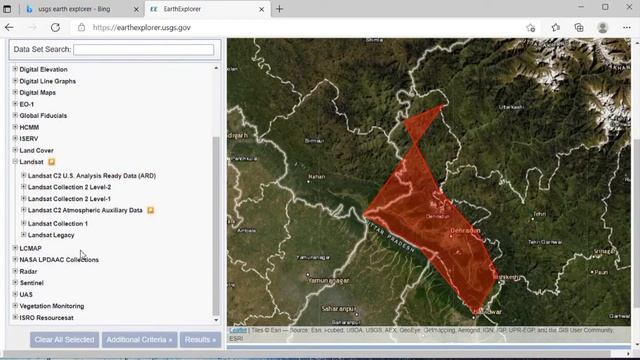Expand the EO-1 category
The height and width of the screenshot is (360, 640).
click(15, 104)
